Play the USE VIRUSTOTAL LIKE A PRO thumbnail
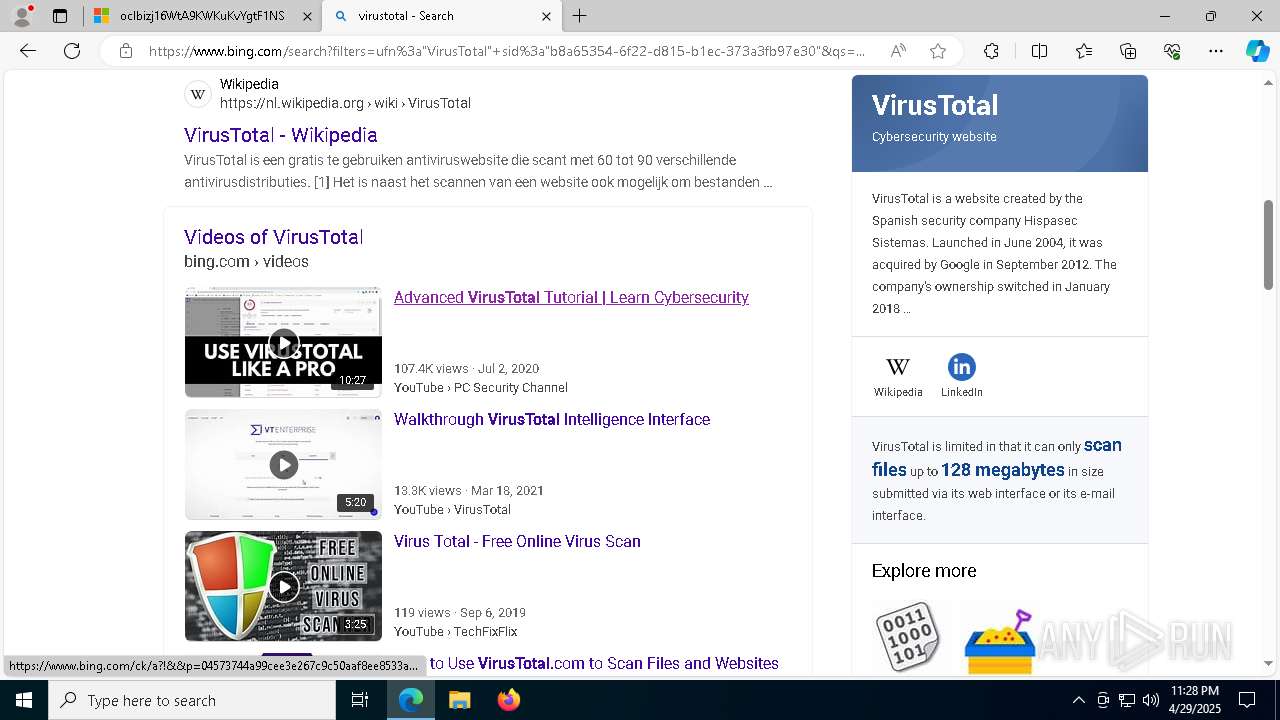The height and width of the screenshot is (720, 1280). [283, 342]
